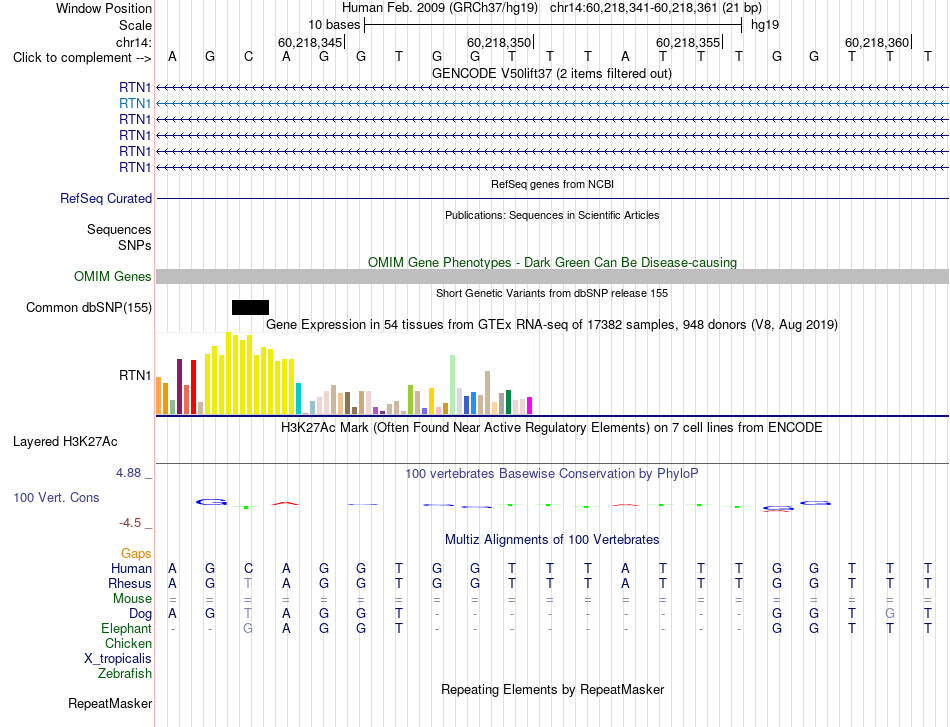Viewport: 950px width, 727px height.
Task: Open the RefSeq Curated track label
Action: [106, 199]
